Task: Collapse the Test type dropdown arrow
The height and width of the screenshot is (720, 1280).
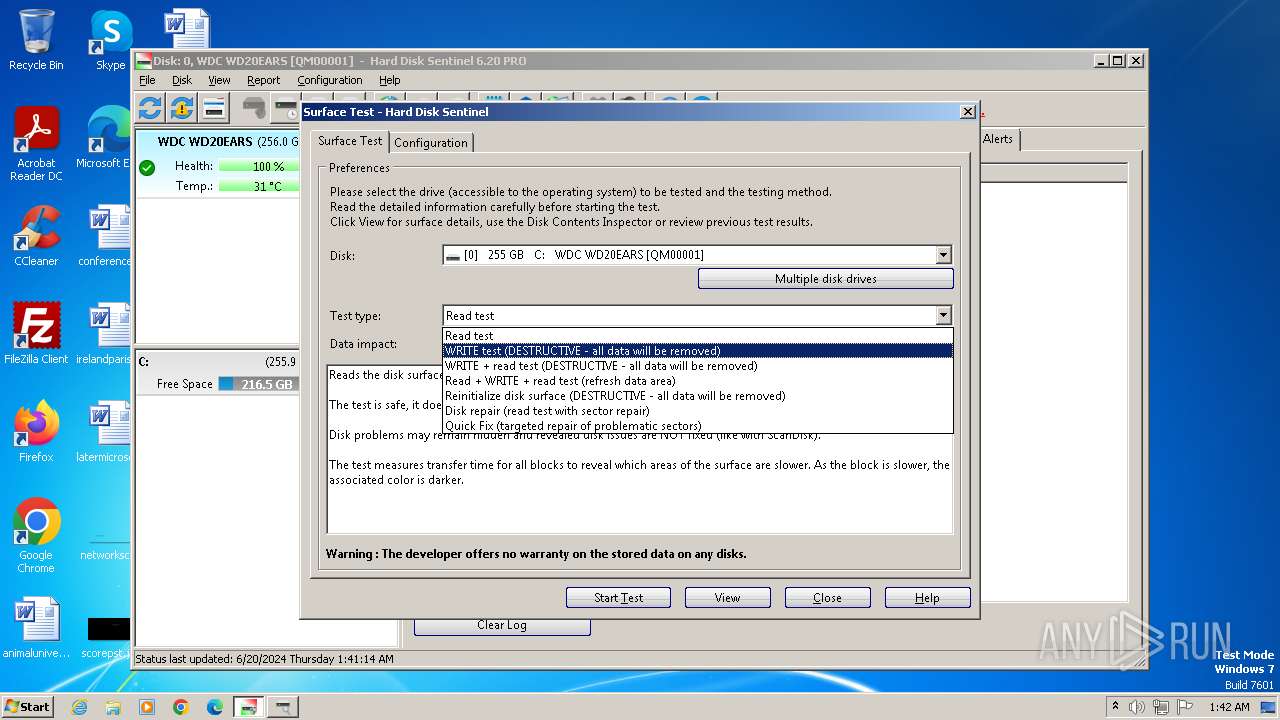Action: (943, 316)
